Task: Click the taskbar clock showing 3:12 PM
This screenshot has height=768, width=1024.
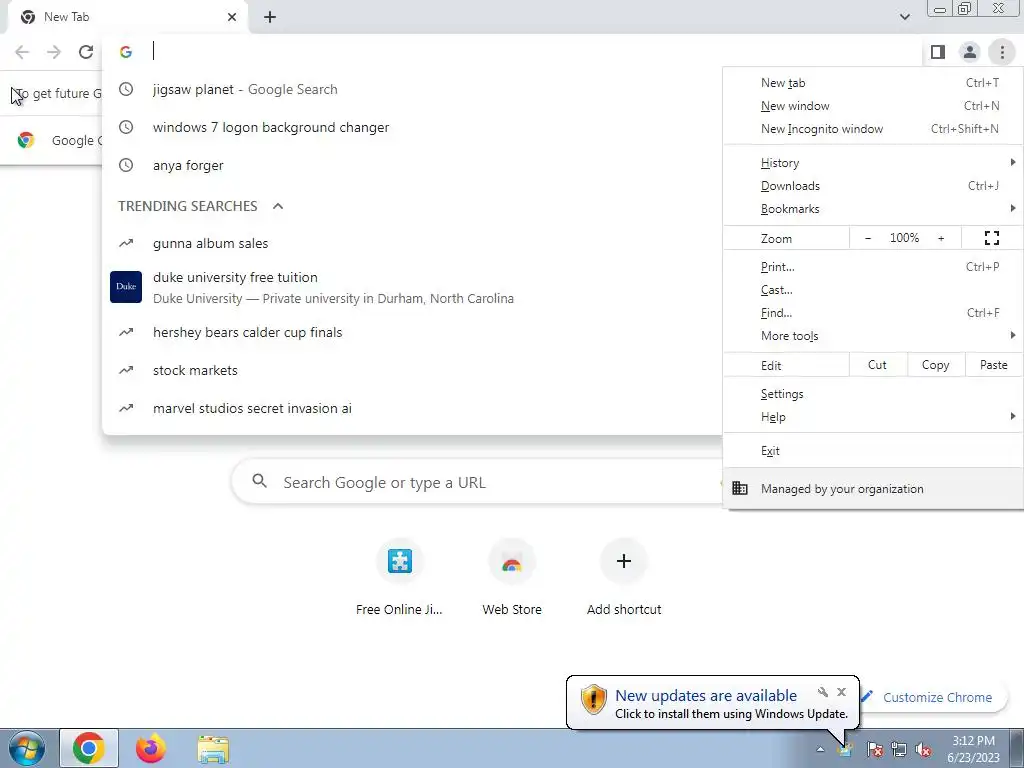Action: [x=973, y=749]
